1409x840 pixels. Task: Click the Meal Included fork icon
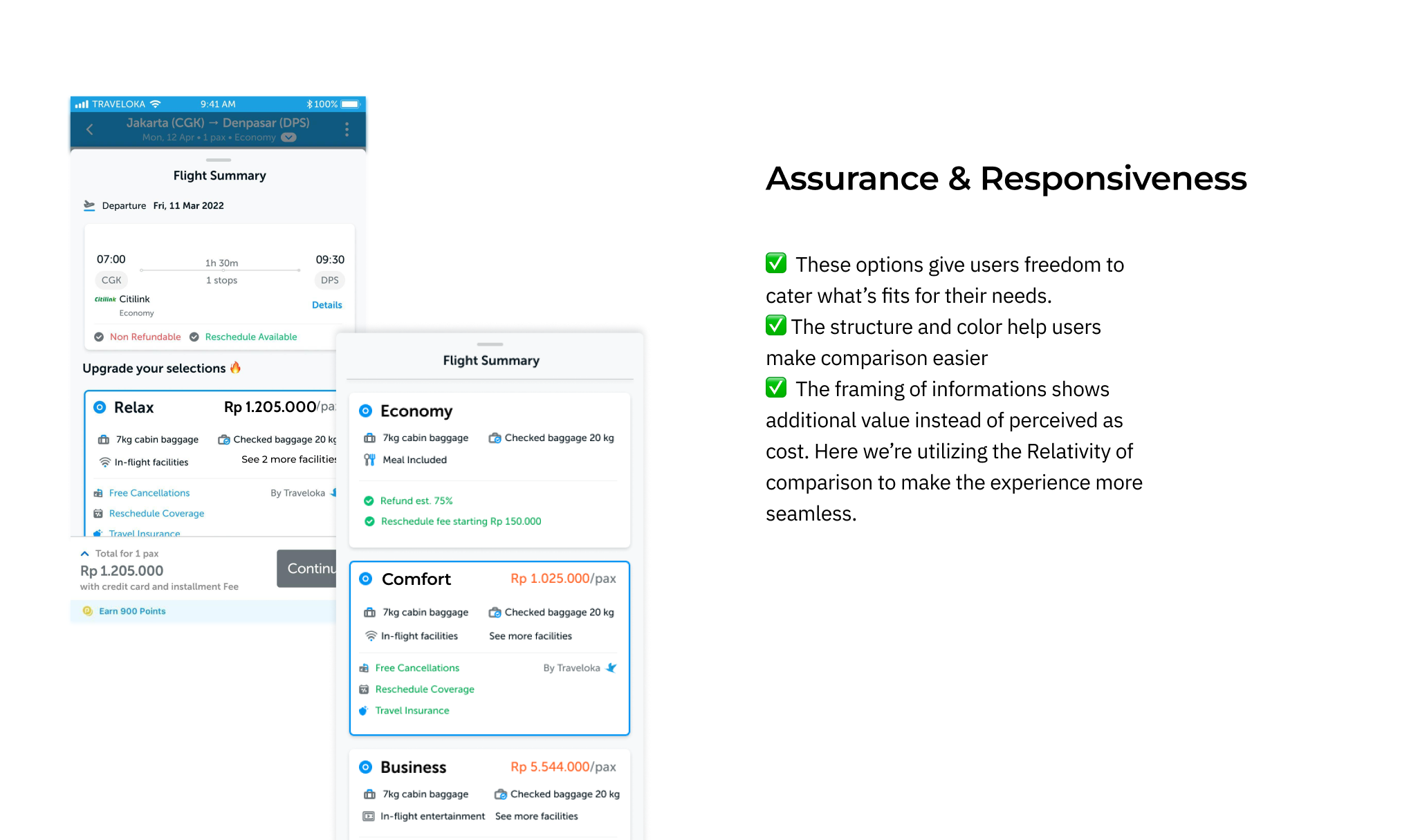(370, 460)
